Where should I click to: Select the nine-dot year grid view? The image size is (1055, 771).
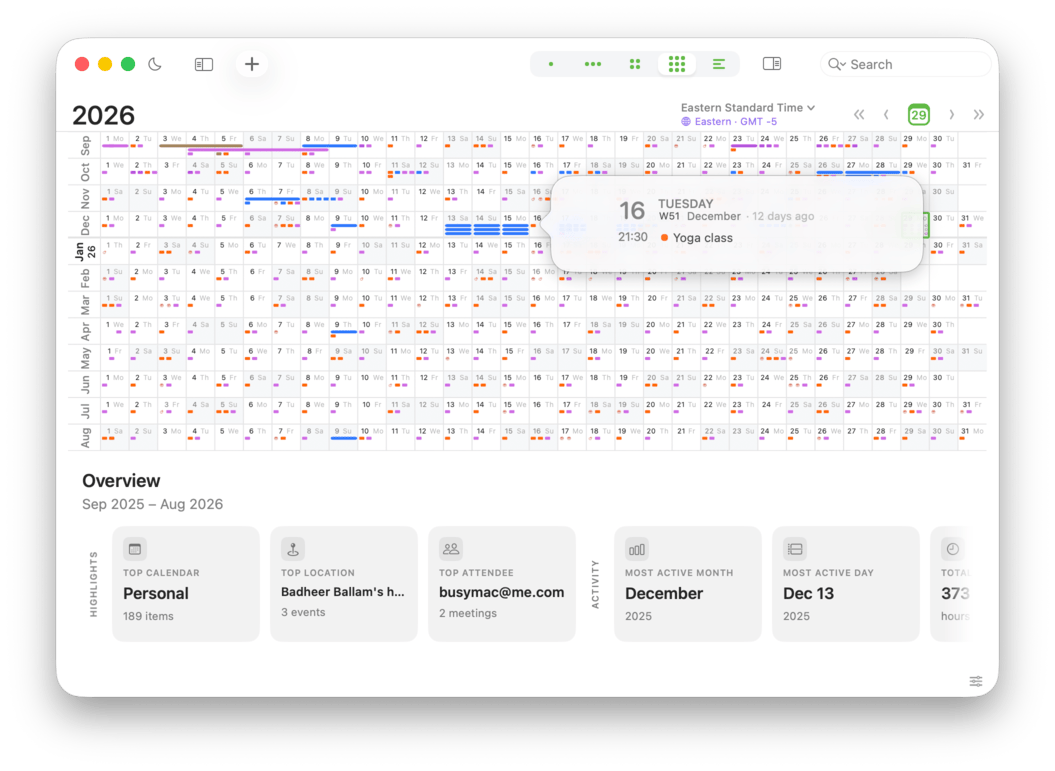pos(677,64)
